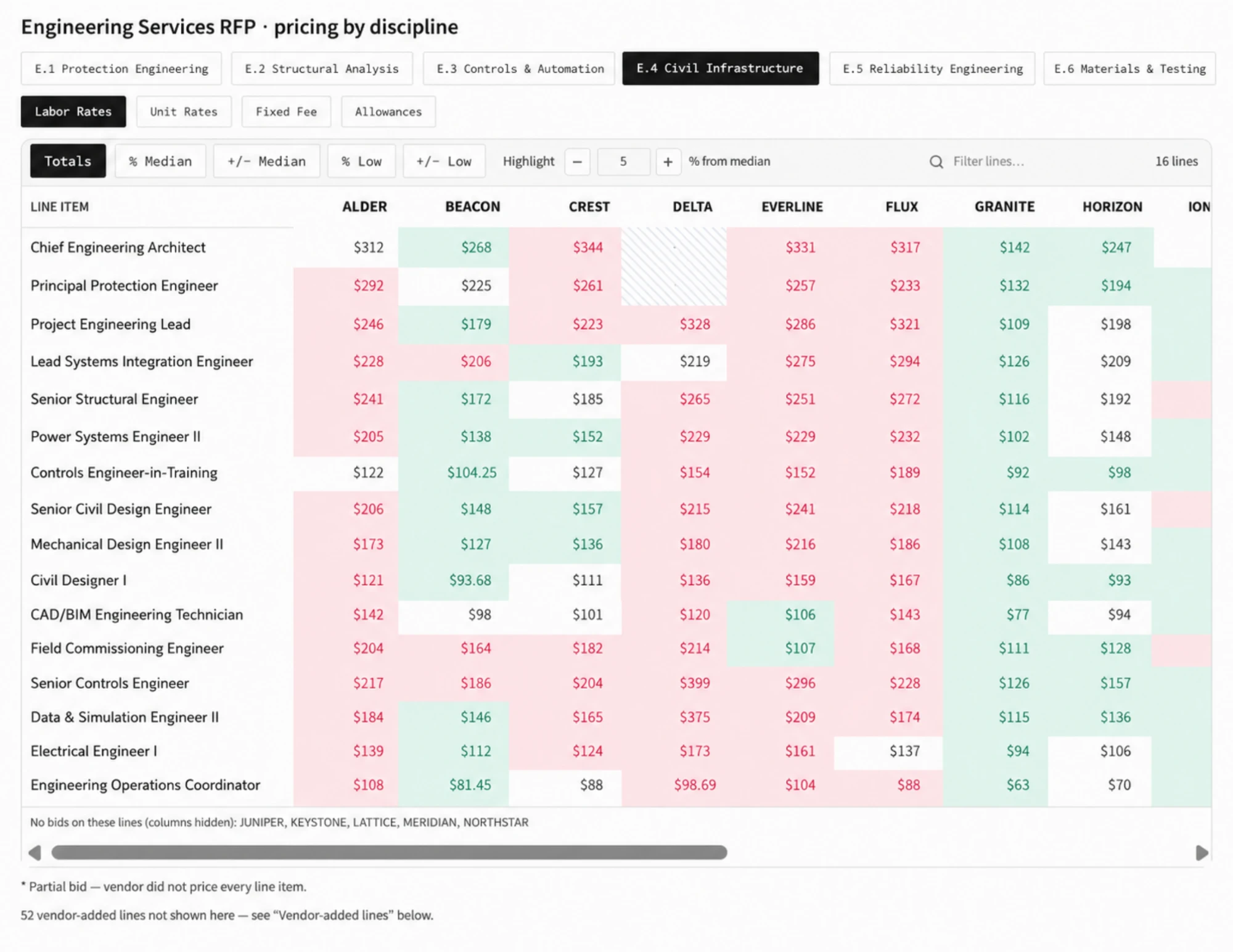
Task: Select the CAD/BIM Engineering Technician row label
Action: point(137,615)
